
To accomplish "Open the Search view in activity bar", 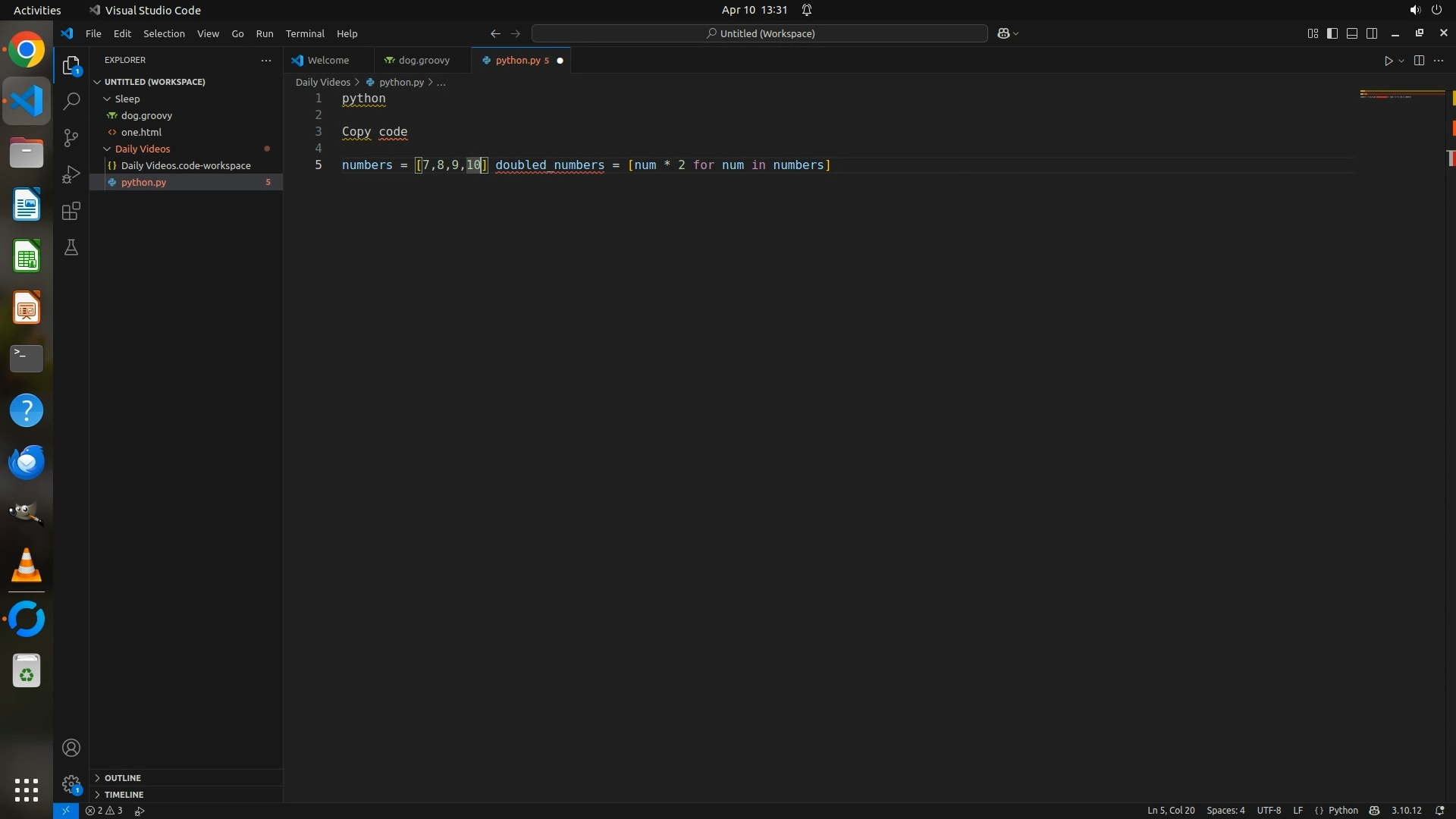I will pyautogui.click(x=71, y=101).
